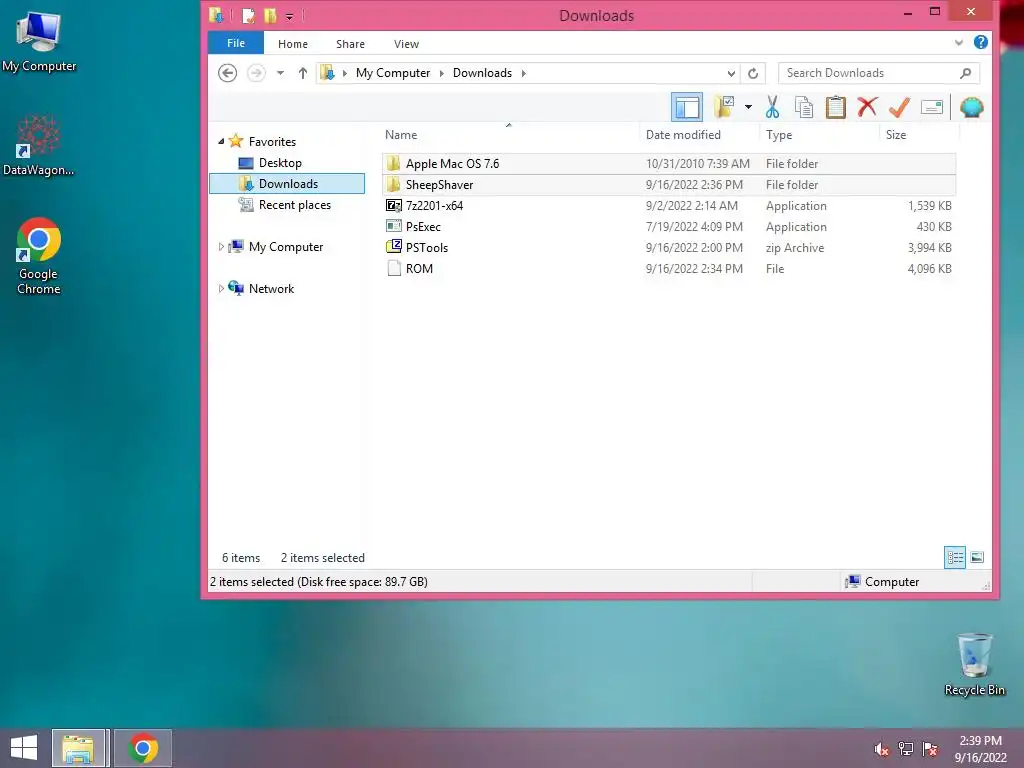Select DataWagon desktop shortcut
This screenshot has height=768, width=1024.
[x=39, y=146]
